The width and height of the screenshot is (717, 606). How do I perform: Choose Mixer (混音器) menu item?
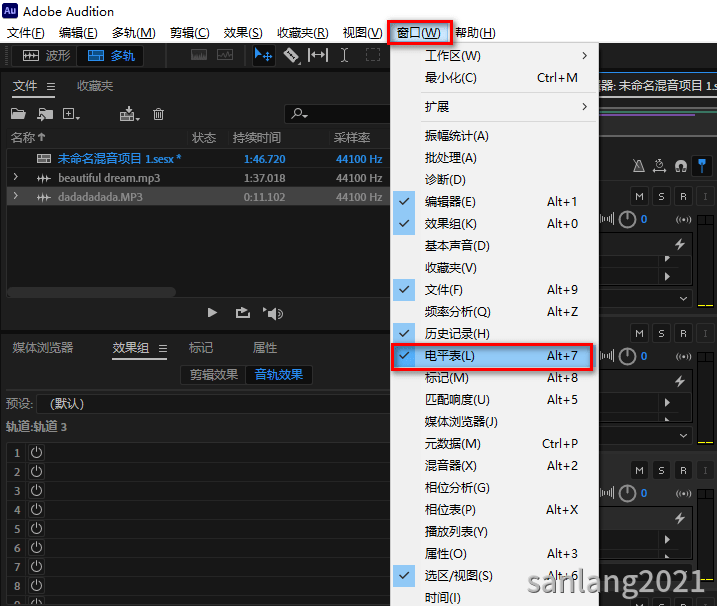click(x=495, y=466)
